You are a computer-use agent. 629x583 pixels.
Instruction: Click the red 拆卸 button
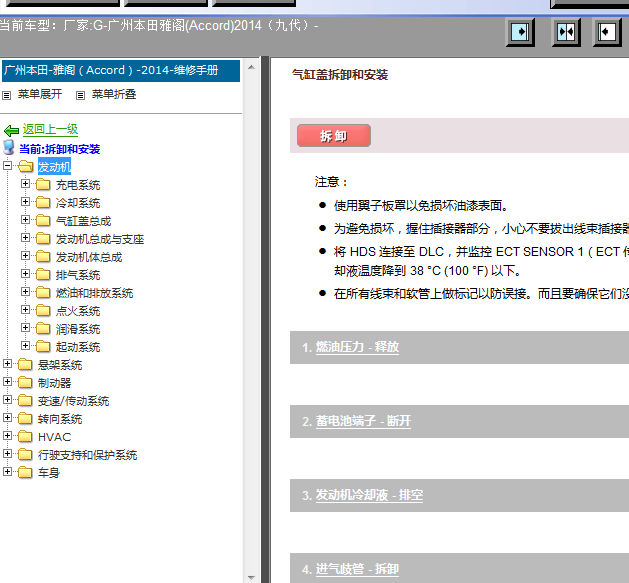pos(334,136)
